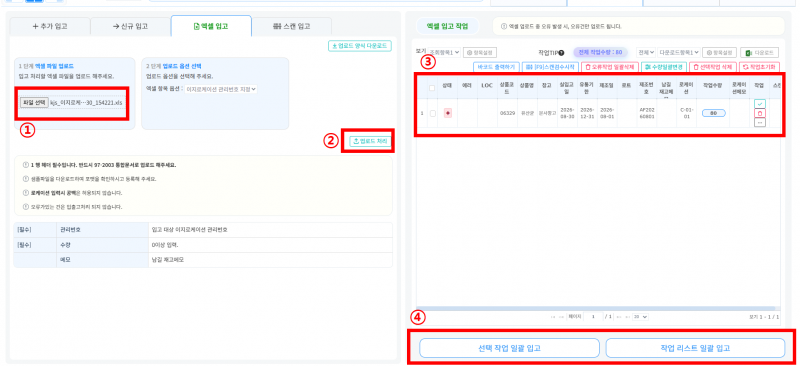The image size is (800, 366).
Task: Click the page number input field
Action: click(593, 317)
